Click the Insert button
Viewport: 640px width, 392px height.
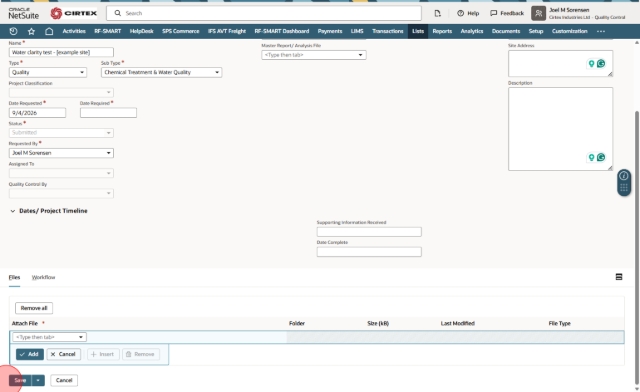(103, 354)
